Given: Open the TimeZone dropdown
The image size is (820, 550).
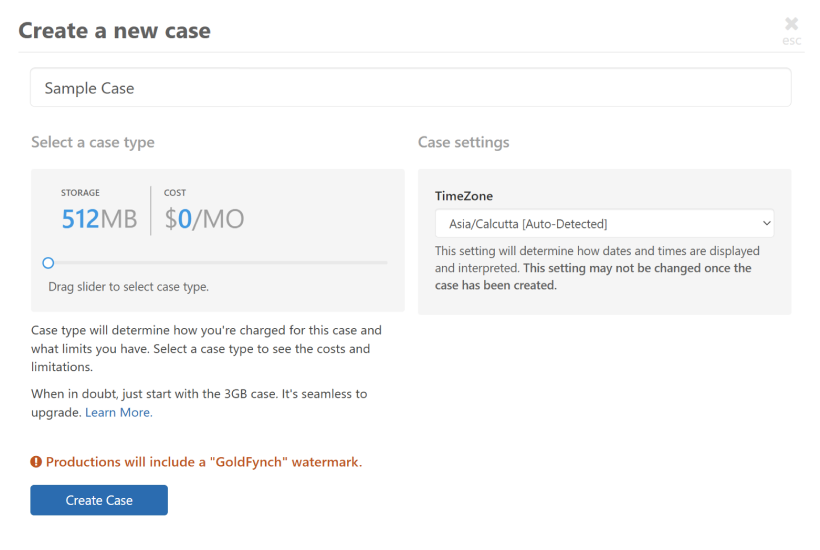Looking at the screenshot, I should [604, 224].
